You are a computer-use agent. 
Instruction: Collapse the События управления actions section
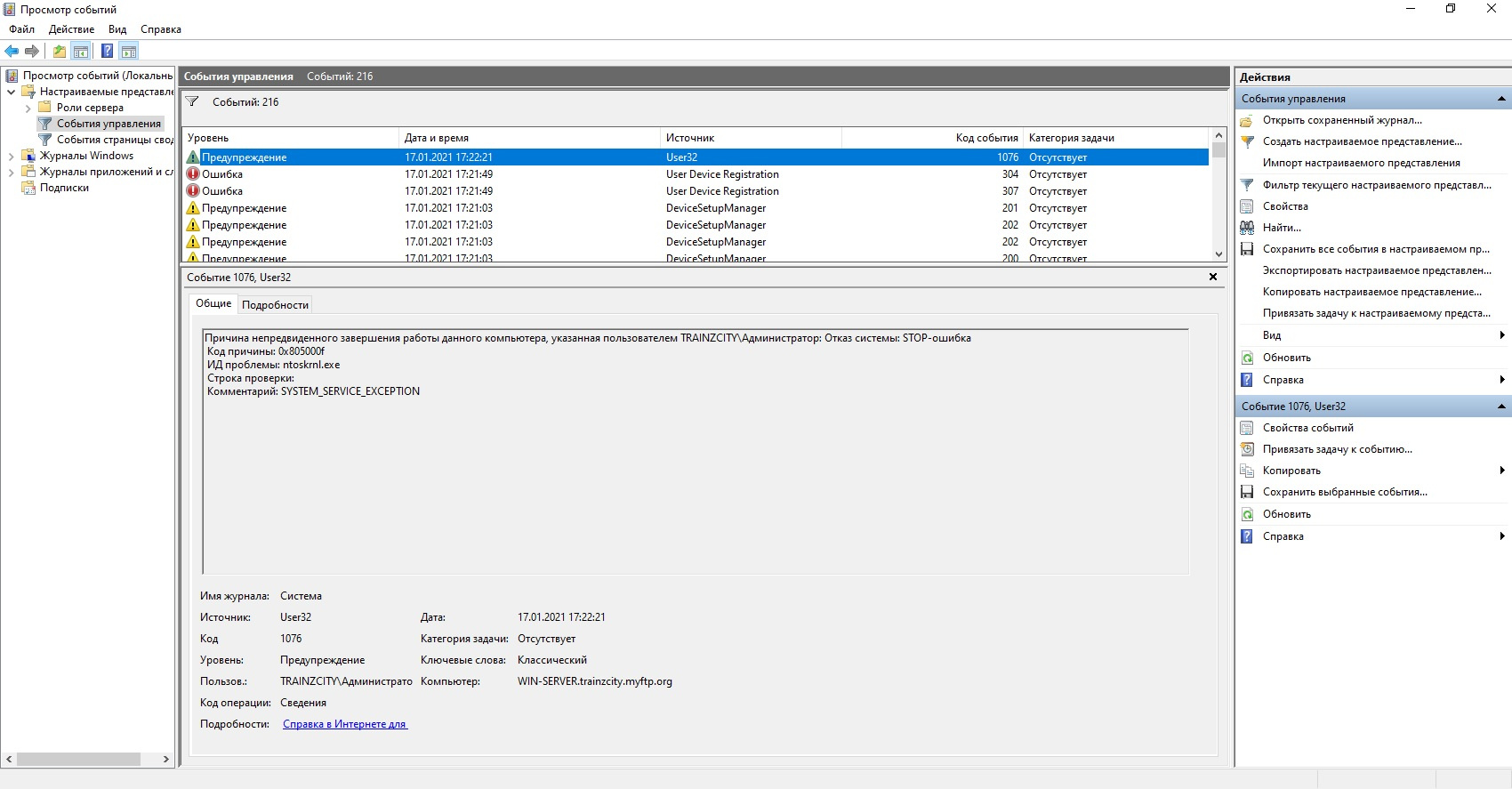click(x=1501, y=99)
